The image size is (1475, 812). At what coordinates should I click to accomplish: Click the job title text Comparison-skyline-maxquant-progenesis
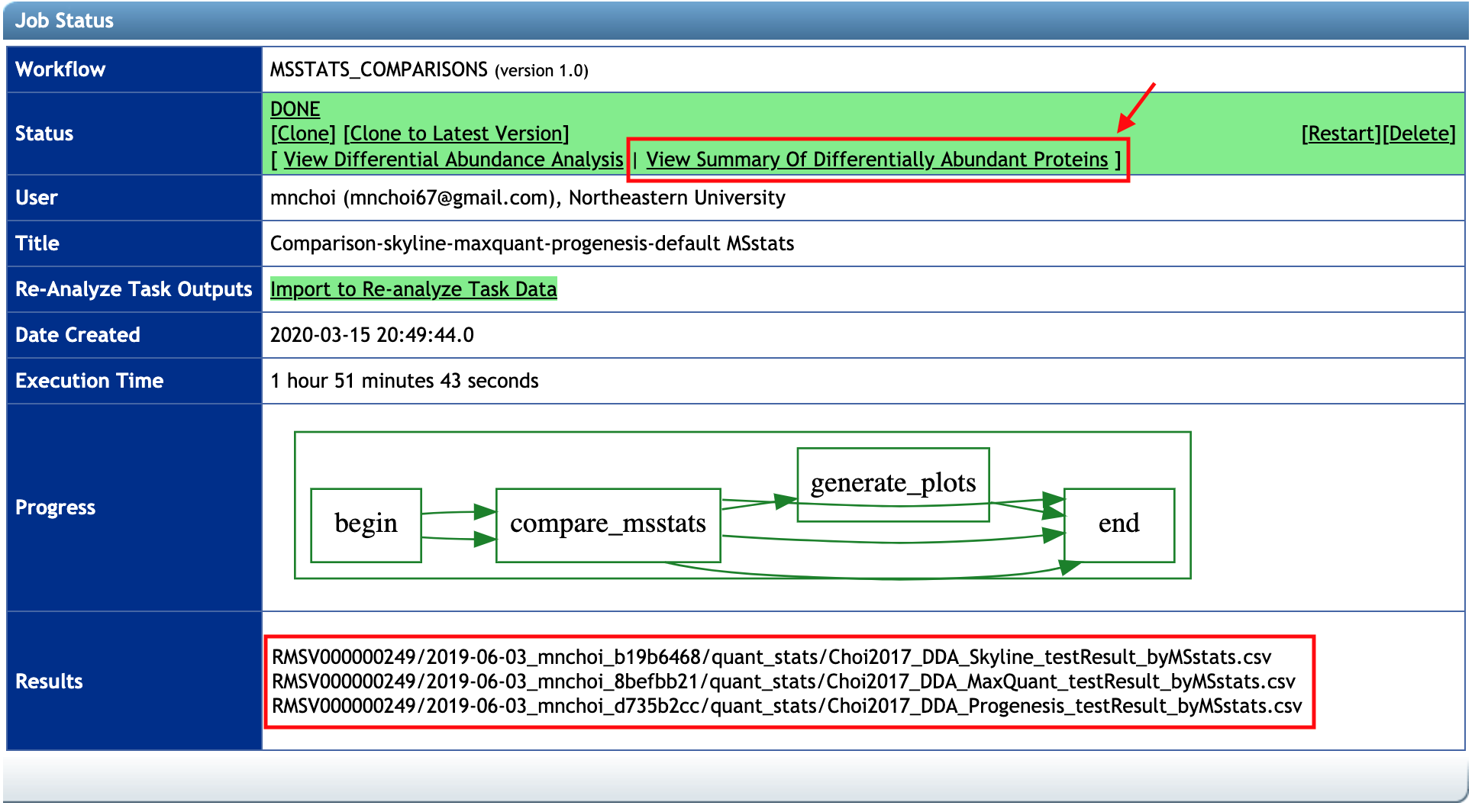click(x=531, y=243)
